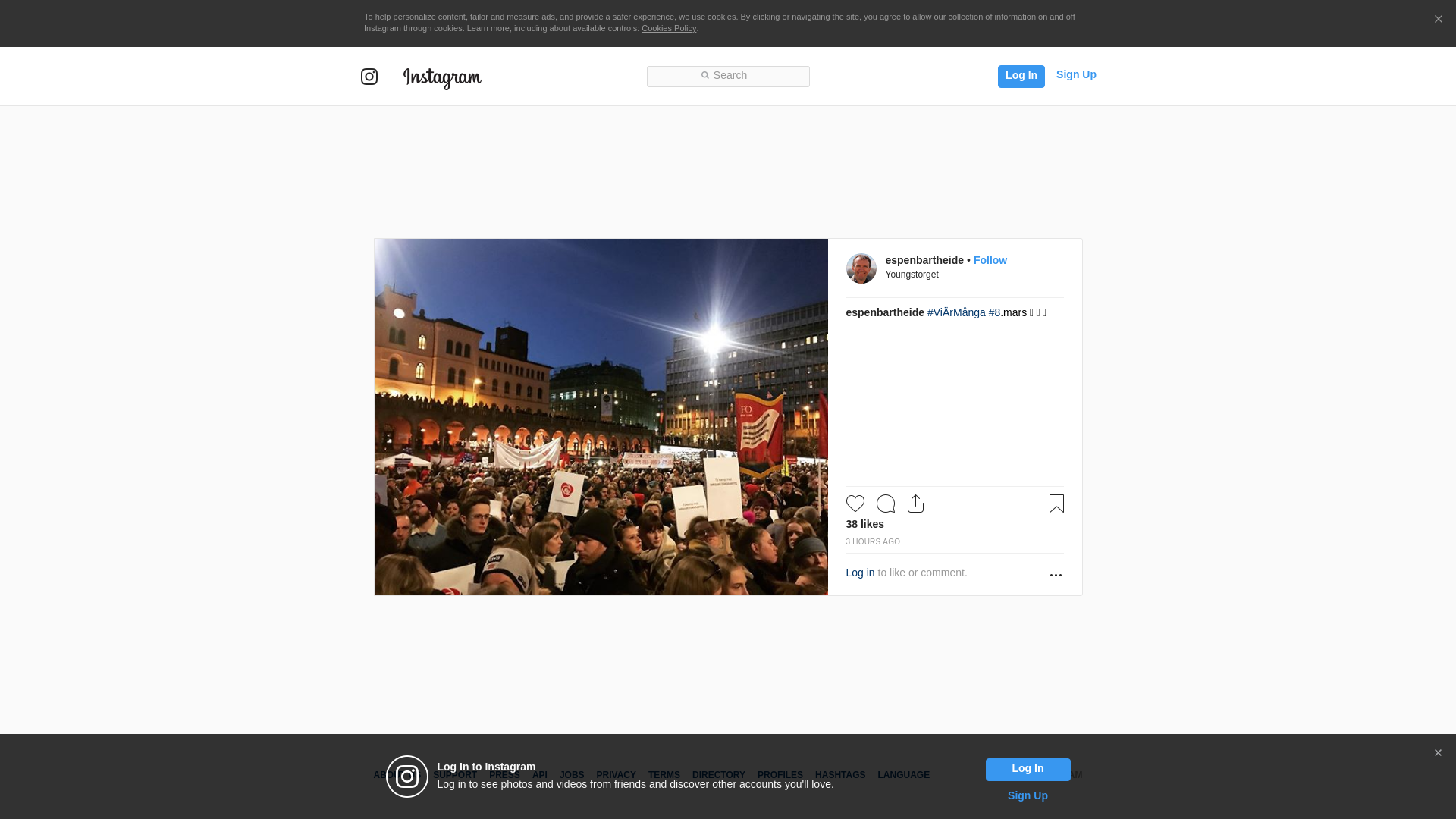Open espenbartheide's profile avatar
Screen dimensions: 1456x819
tap(861, 268)
